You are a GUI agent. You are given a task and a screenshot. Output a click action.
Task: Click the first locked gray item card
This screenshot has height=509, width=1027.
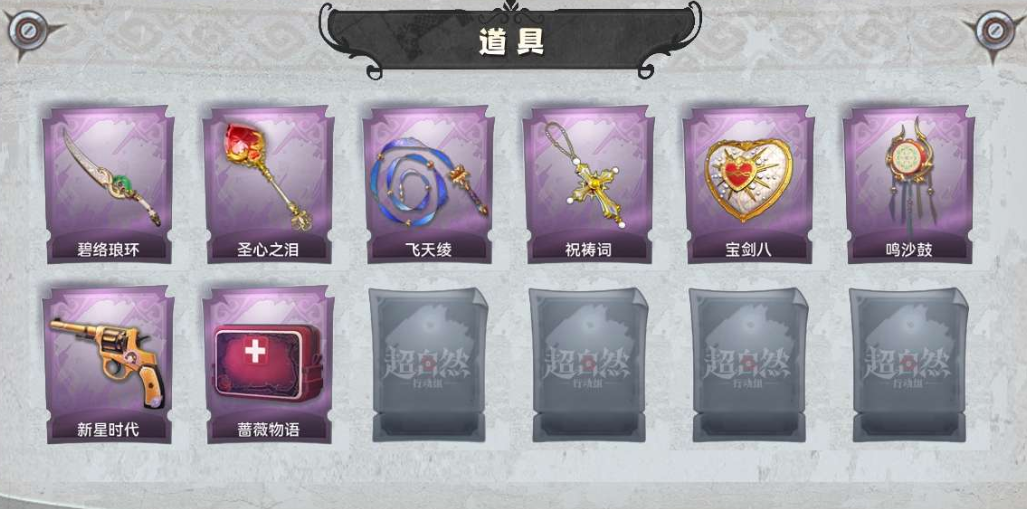coord(429,364)
